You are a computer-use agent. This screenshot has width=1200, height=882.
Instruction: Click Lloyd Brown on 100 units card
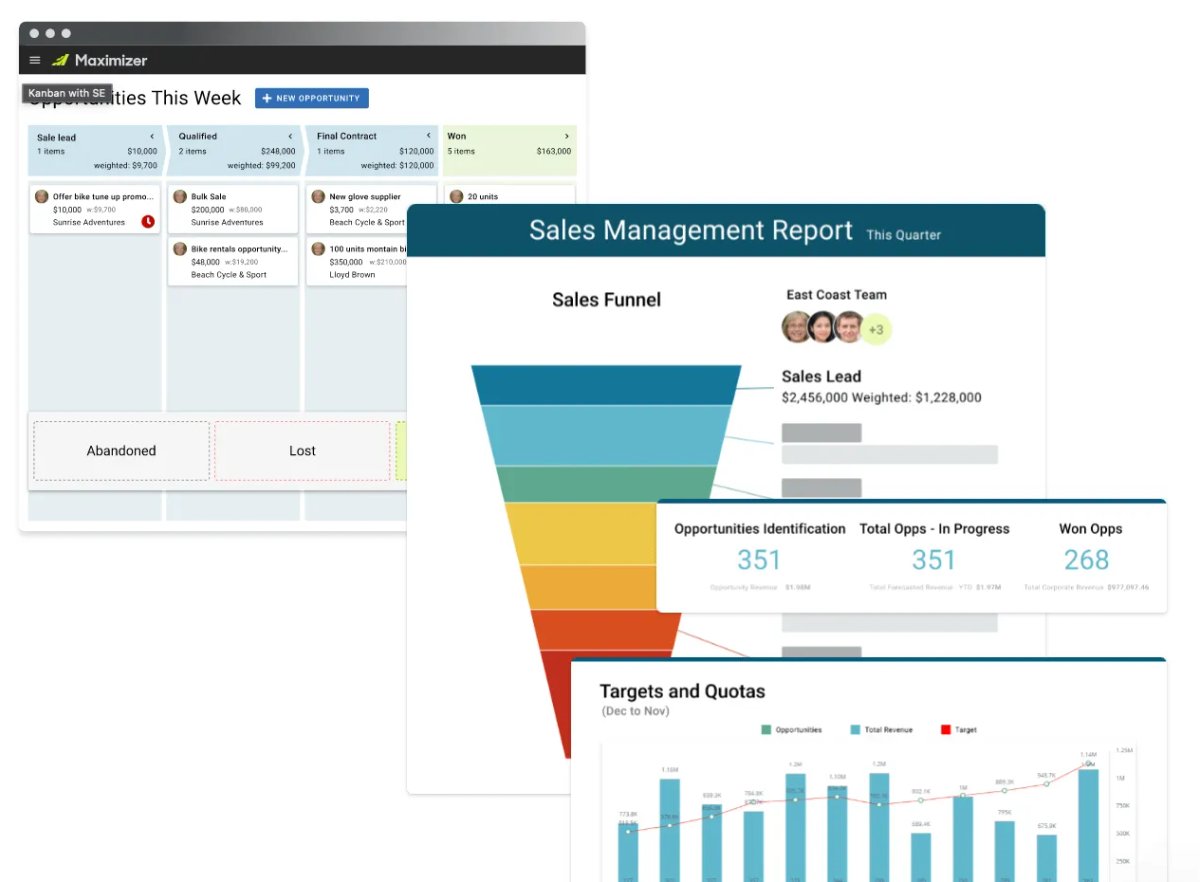click(352, 274)
